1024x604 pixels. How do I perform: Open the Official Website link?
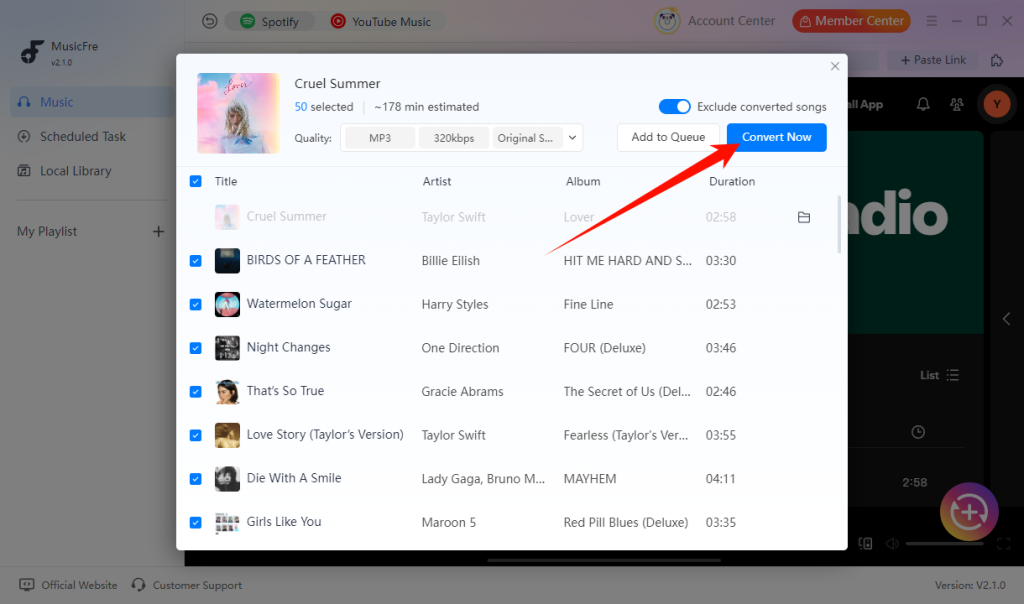(69, 585)
